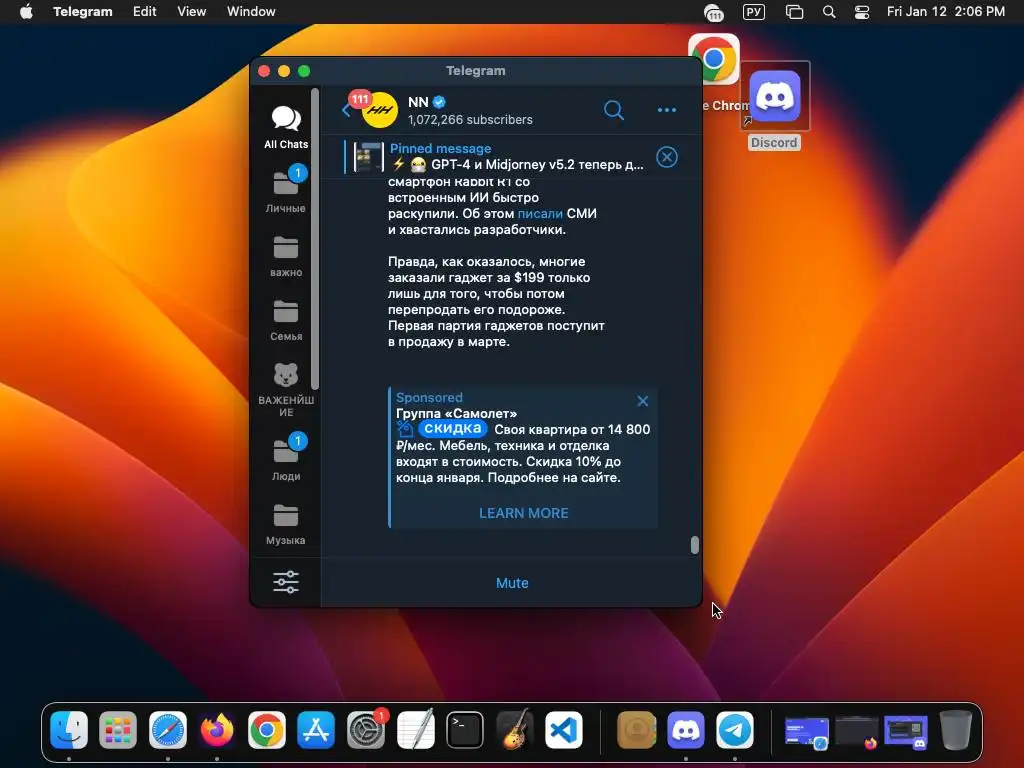1024x768 pixels.
Task: Open the Личные chat folder
Action: (285, 189)
